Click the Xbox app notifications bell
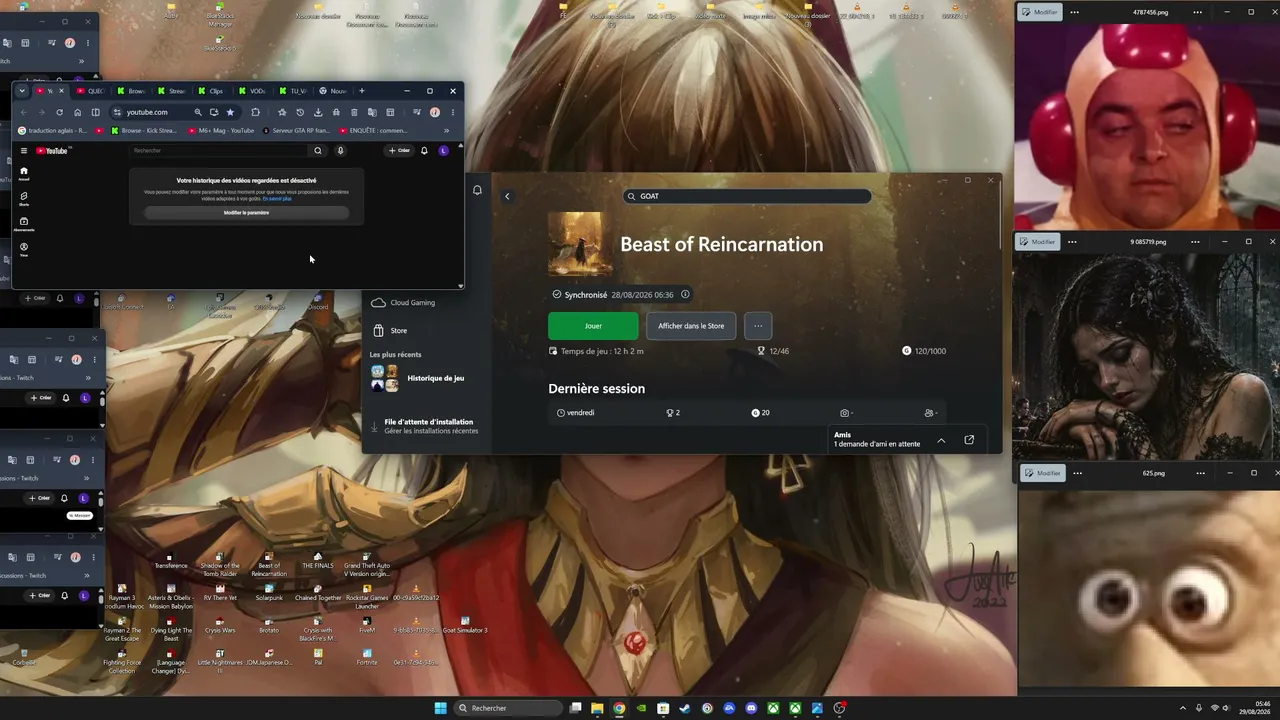Screen dimensions: 1280x720 477,190
